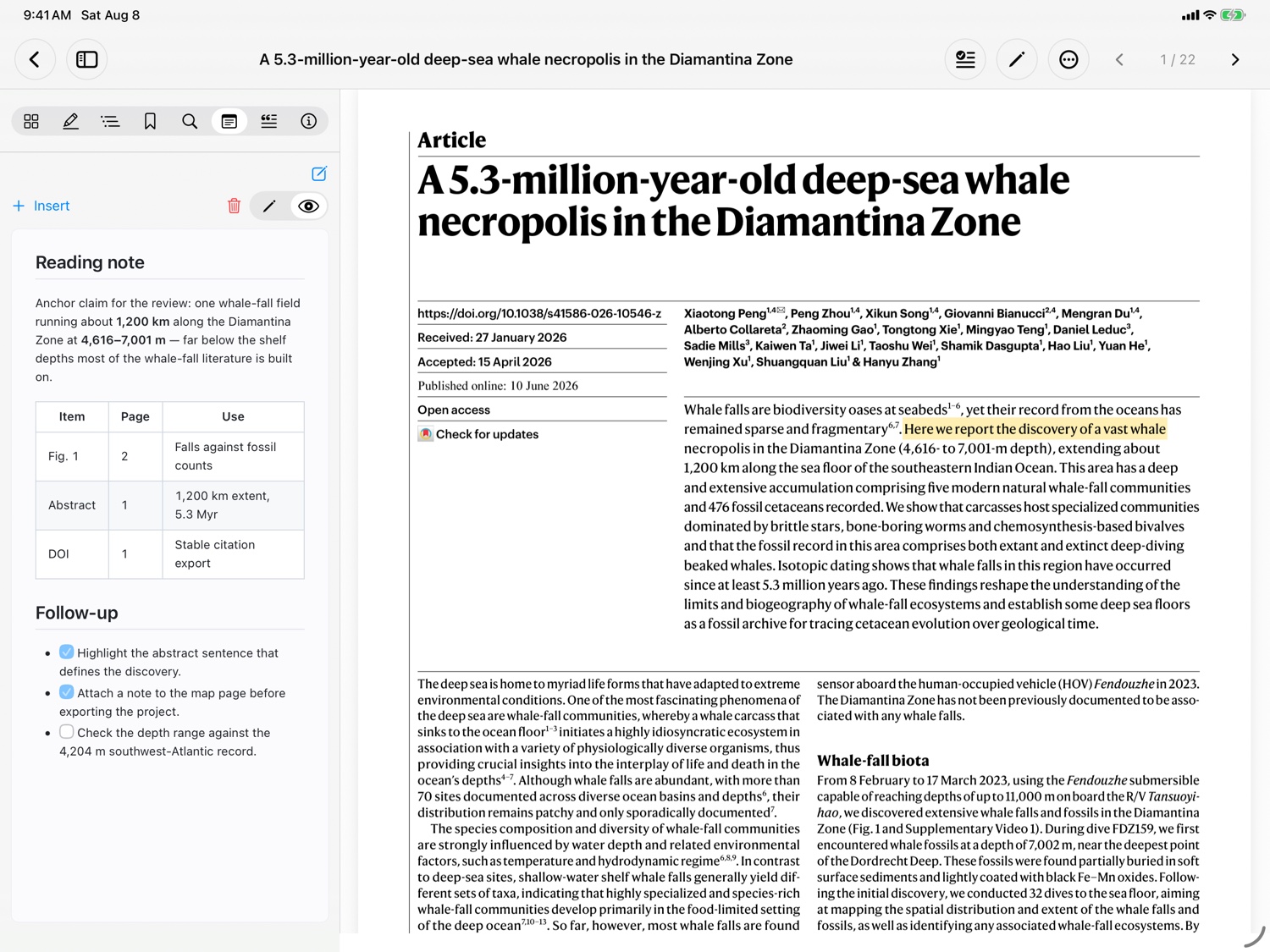Image resolution: width=1270 pixels, height=952 pixels.
Task: Click the Fig. 1 table cell
Action: (72, 456)
